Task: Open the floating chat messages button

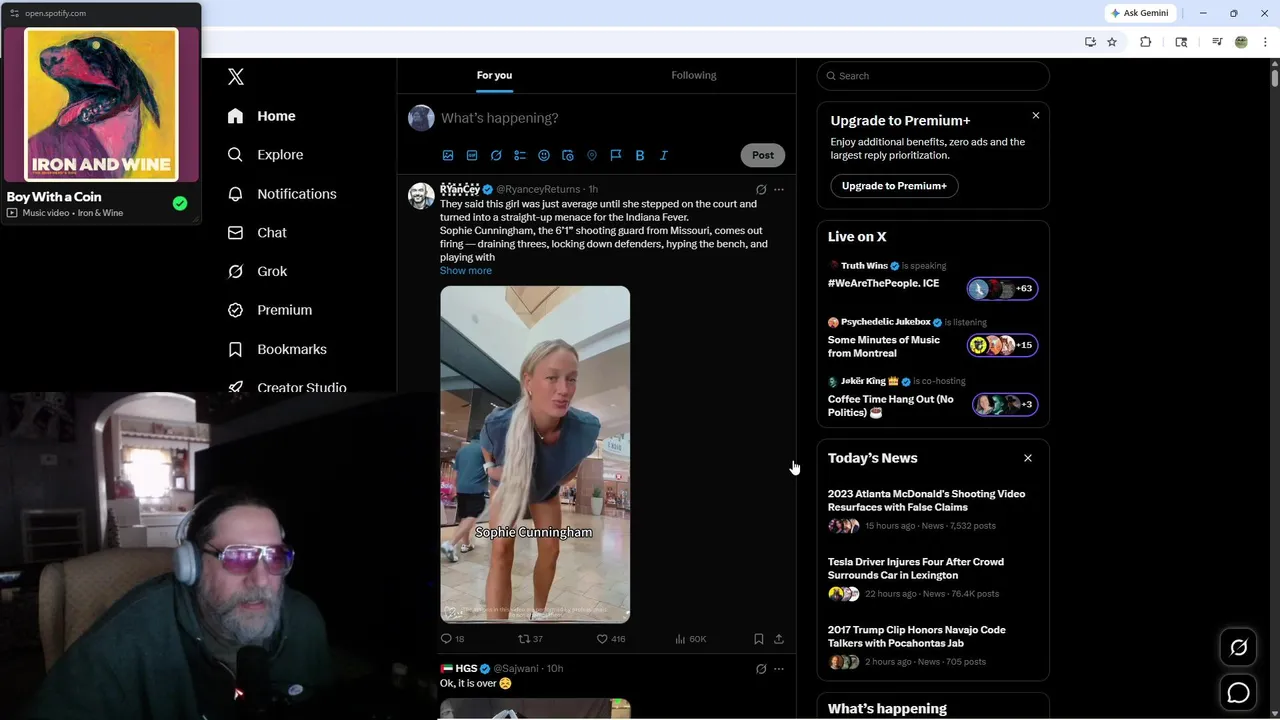Action: pyautogui.click(x=1238, y=692)
